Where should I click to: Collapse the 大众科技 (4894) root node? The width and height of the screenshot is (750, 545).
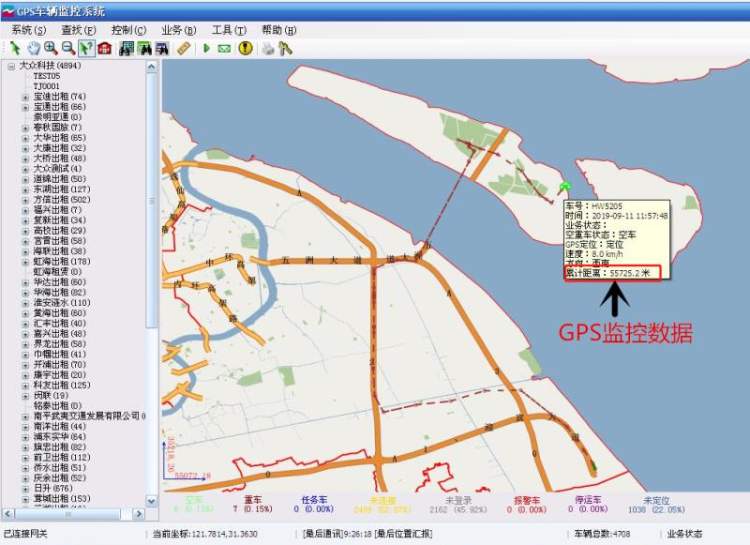[11, 66]
